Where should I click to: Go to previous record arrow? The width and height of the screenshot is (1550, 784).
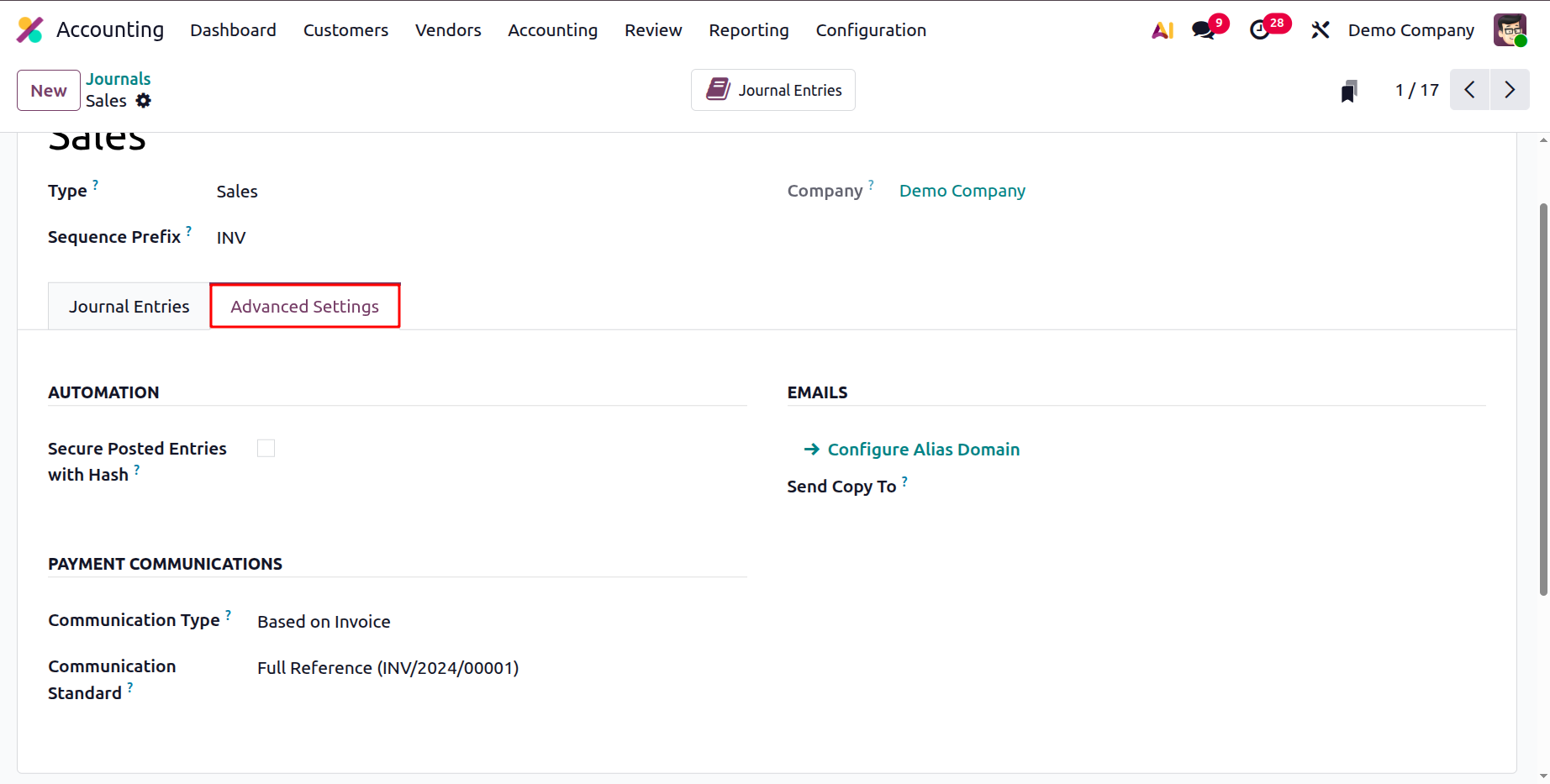[1470, 90]
